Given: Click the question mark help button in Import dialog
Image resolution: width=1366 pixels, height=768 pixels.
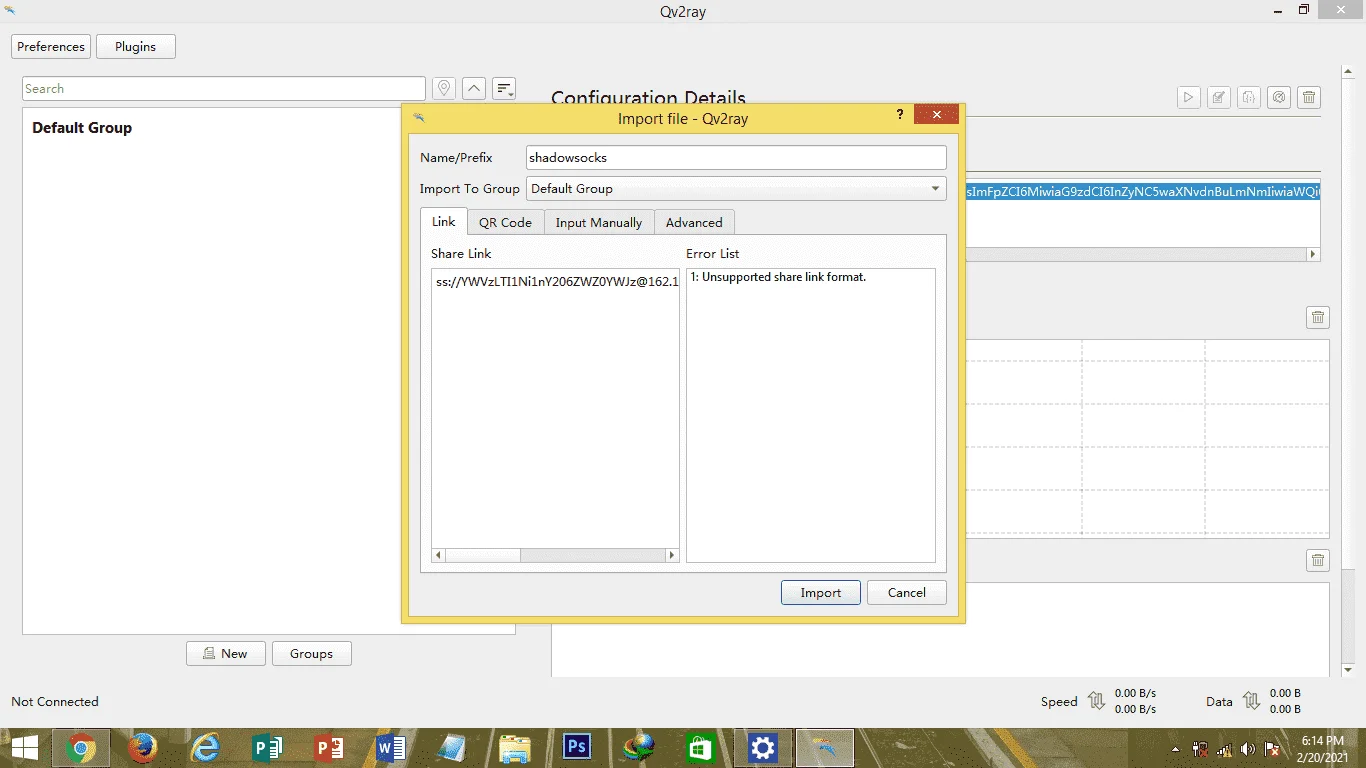Looking at the screenshot, I should (900, 115).
